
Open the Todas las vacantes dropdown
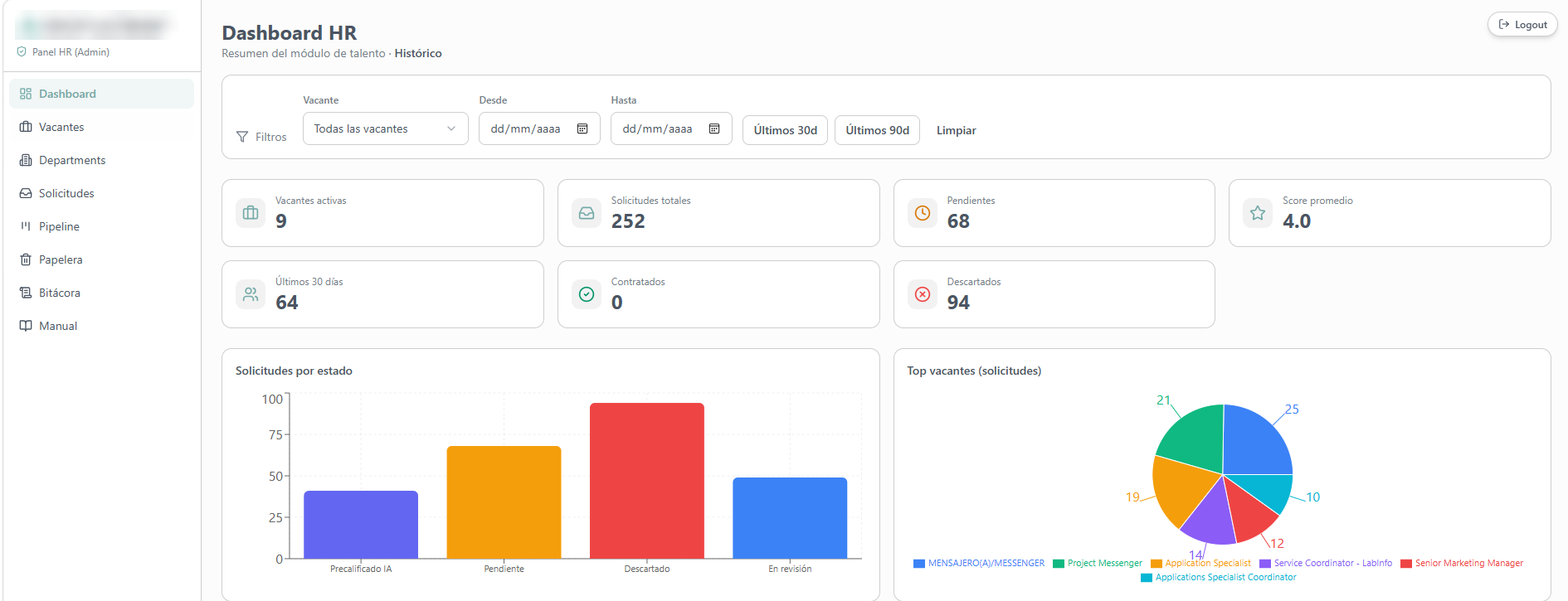(x=386, y=128)
